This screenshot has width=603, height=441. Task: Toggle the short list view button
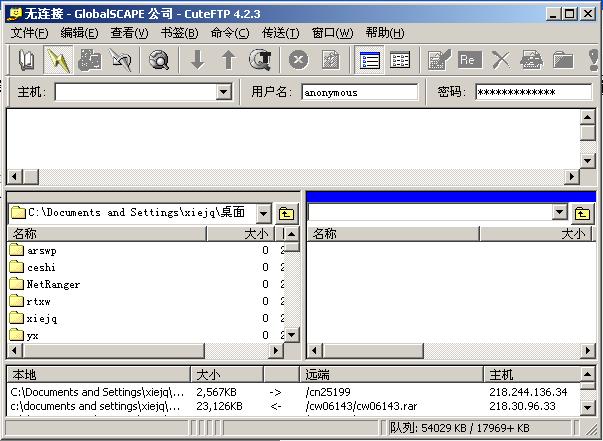(400, 60)
